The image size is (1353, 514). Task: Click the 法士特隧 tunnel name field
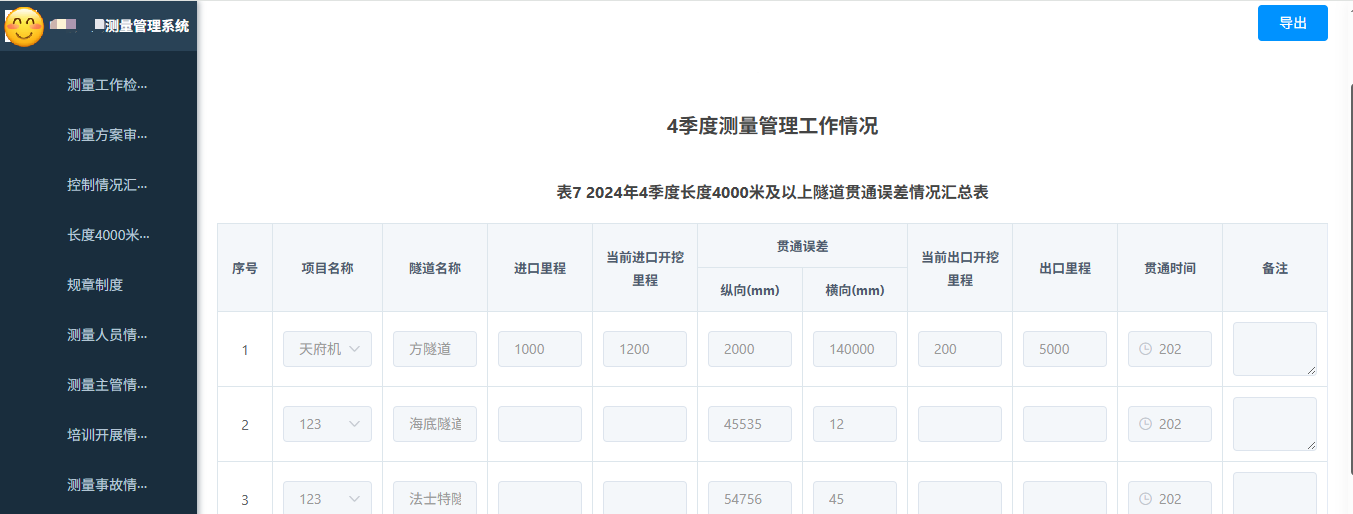435,498
